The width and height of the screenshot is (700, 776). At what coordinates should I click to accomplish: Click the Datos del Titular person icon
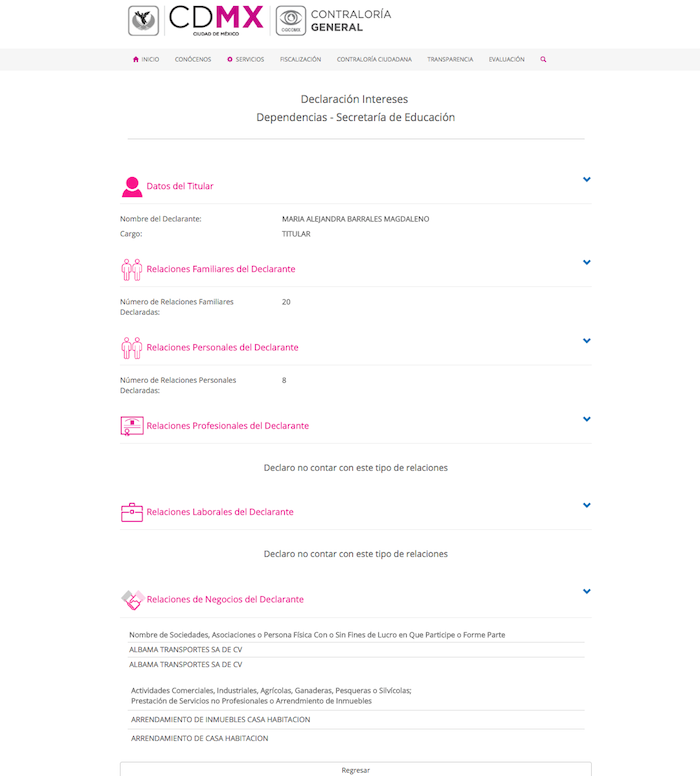(132, 186)
